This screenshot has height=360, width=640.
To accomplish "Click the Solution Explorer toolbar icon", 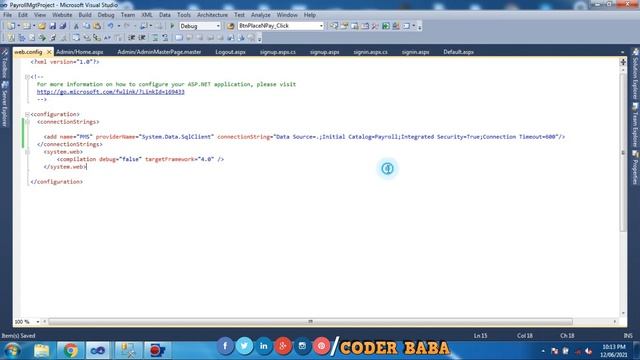I will (334, 26).
